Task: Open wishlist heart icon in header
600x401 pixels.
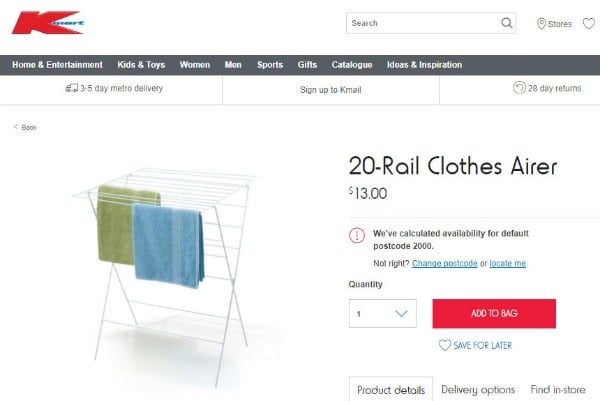Action: (x=589, y=24)
